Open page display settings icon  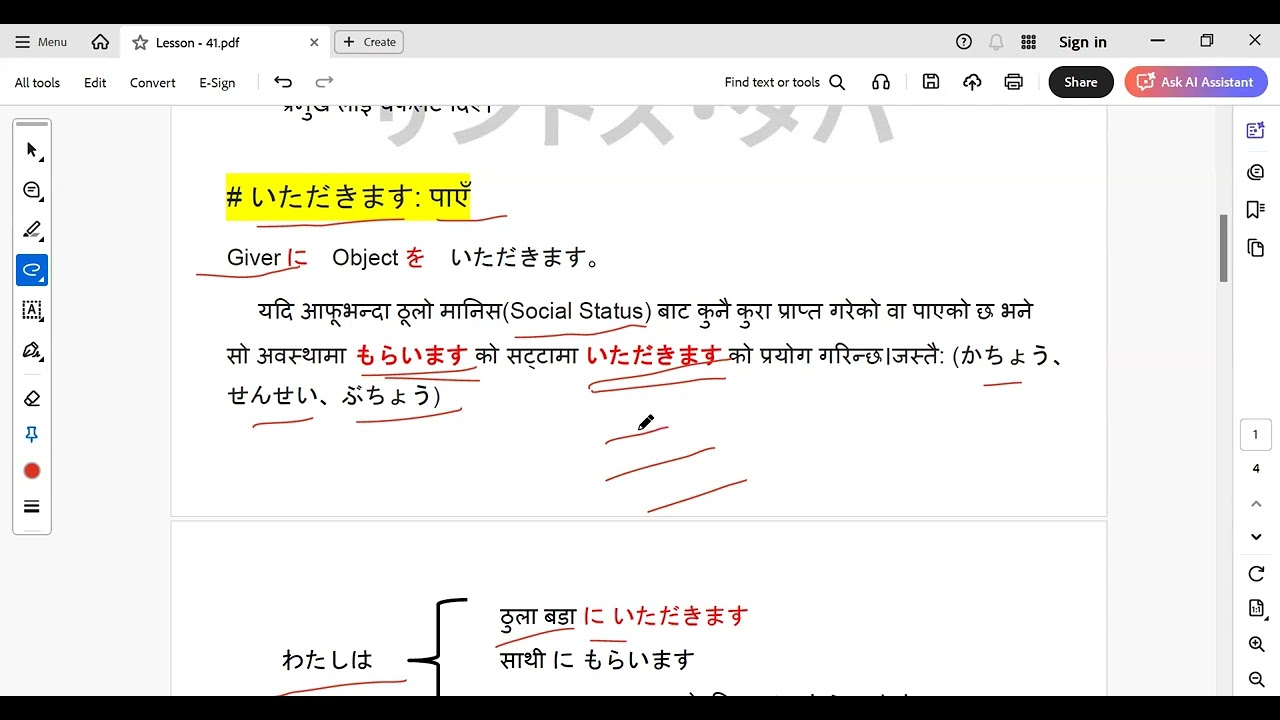[1256, 609]
